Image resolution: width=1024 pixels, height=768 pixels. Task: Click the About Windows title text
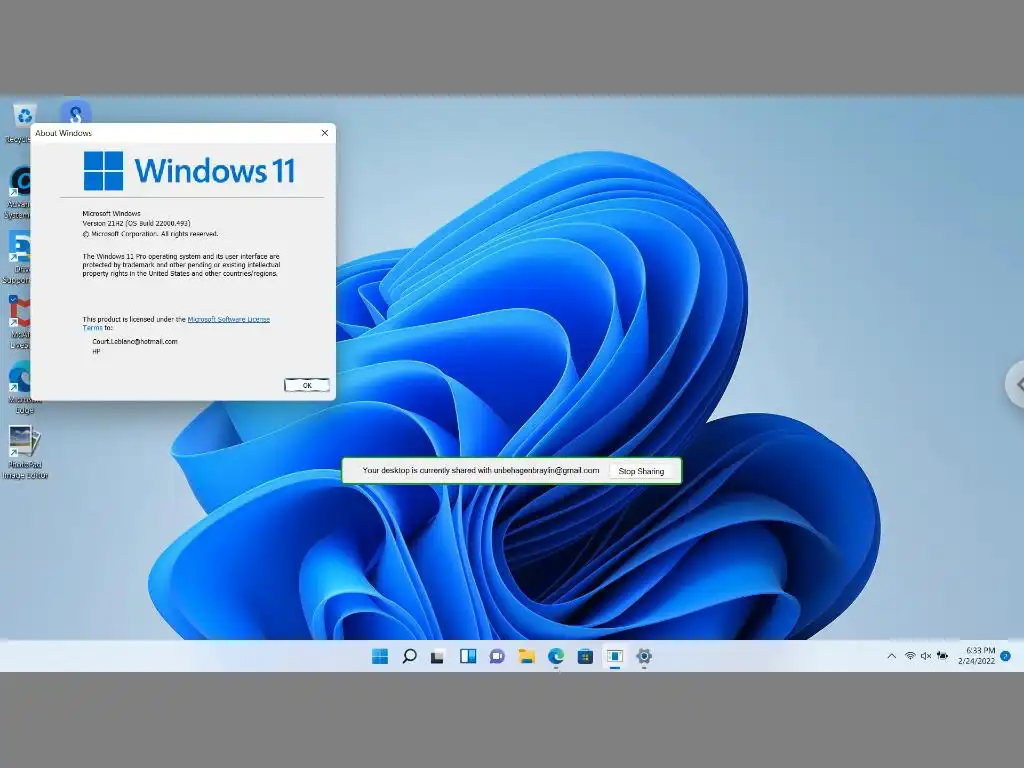63,133
